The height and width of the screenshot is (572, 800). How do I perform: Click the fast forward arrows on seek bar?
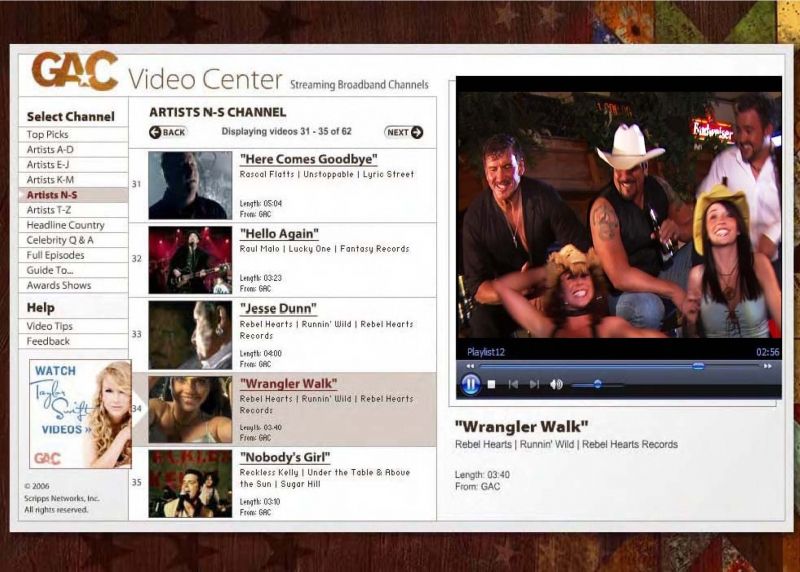768,366
